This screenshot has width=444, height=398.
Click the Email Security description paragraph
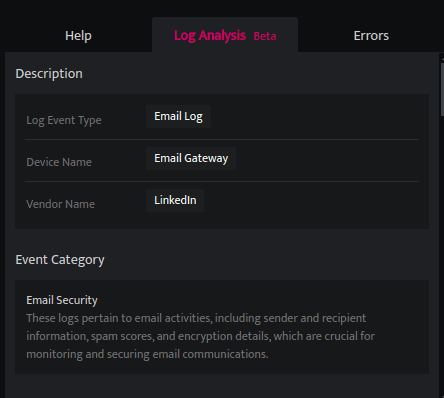tap(201, 336)
